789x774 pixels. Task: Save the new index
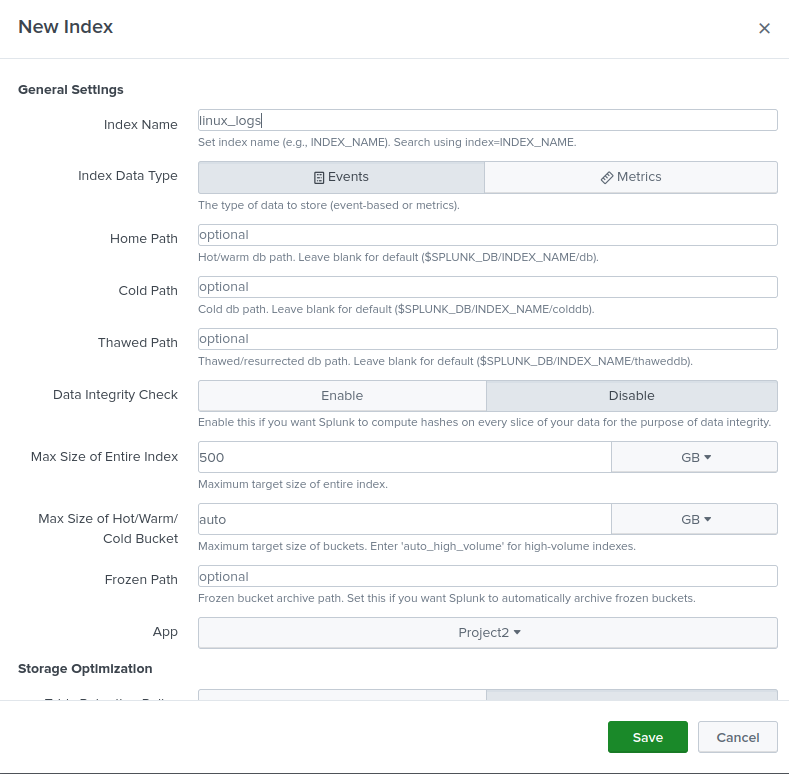click(x=648, y=737)
